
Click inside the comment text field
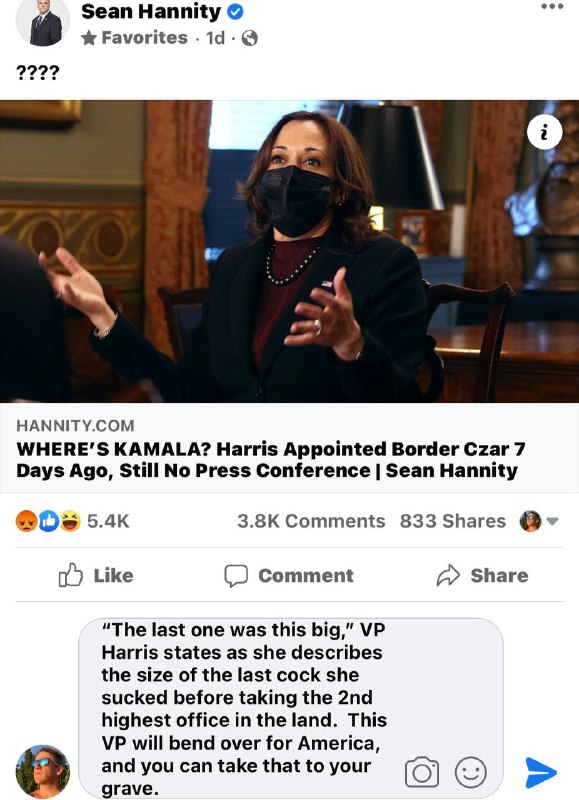291,709
